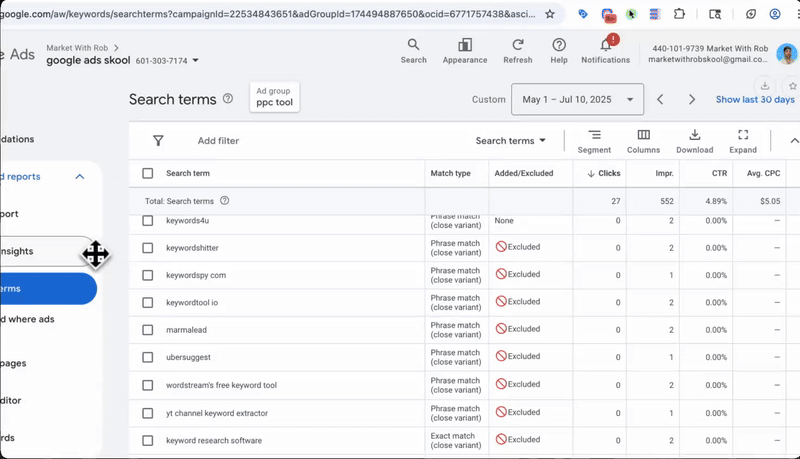Open the Columns chooser
Screen dimensions: 800x459
pyautogui.click(x=643, y=141)
